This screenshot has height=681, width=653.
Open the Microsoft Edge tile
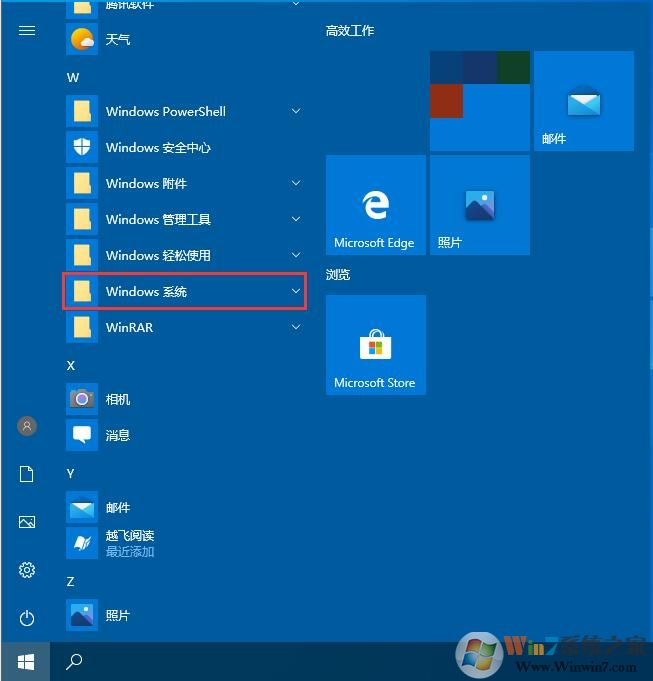tap(376, 205)
